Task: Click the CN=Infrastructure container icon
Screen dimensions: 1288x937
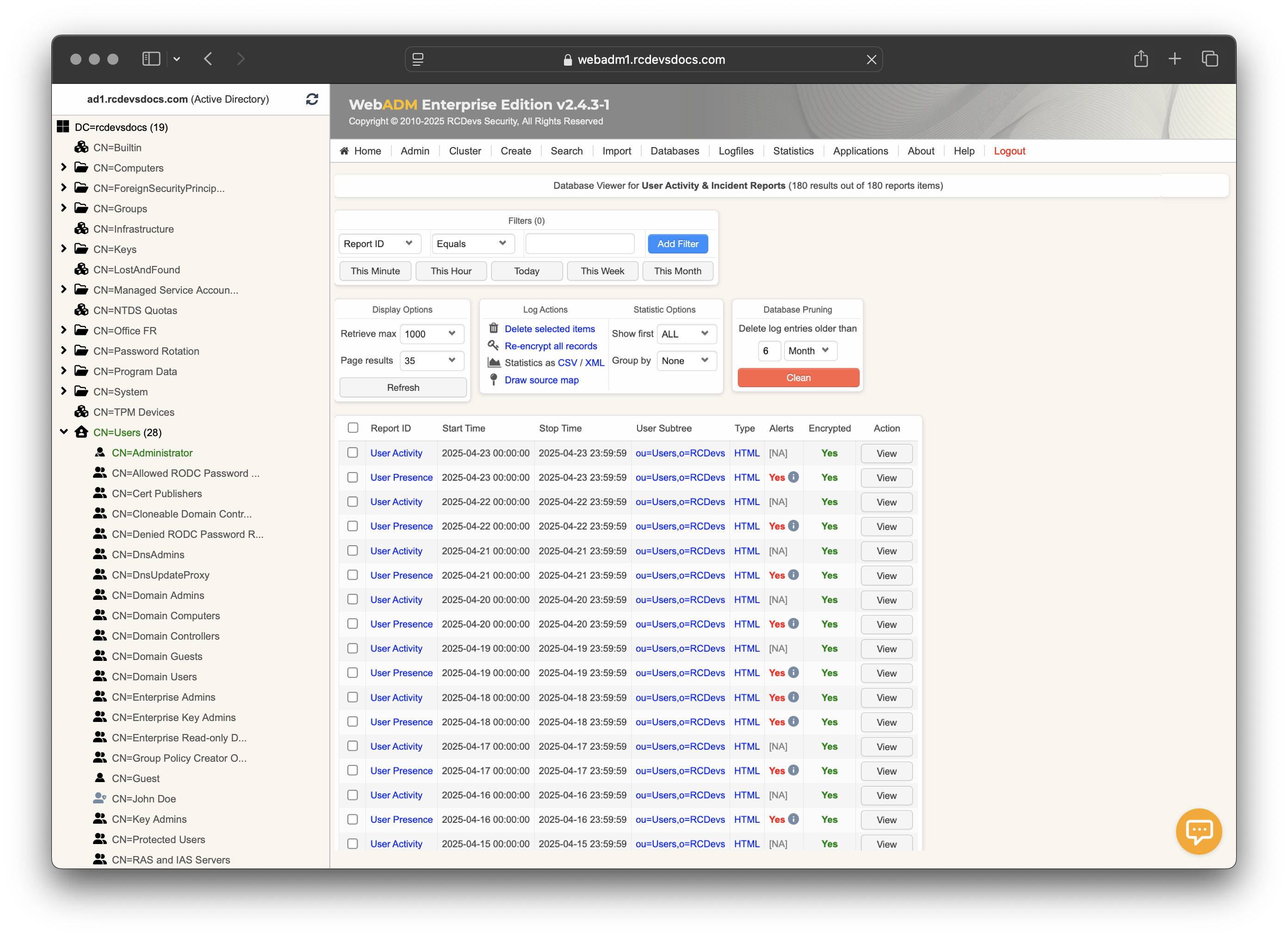Action: click(x=81, y=228)
